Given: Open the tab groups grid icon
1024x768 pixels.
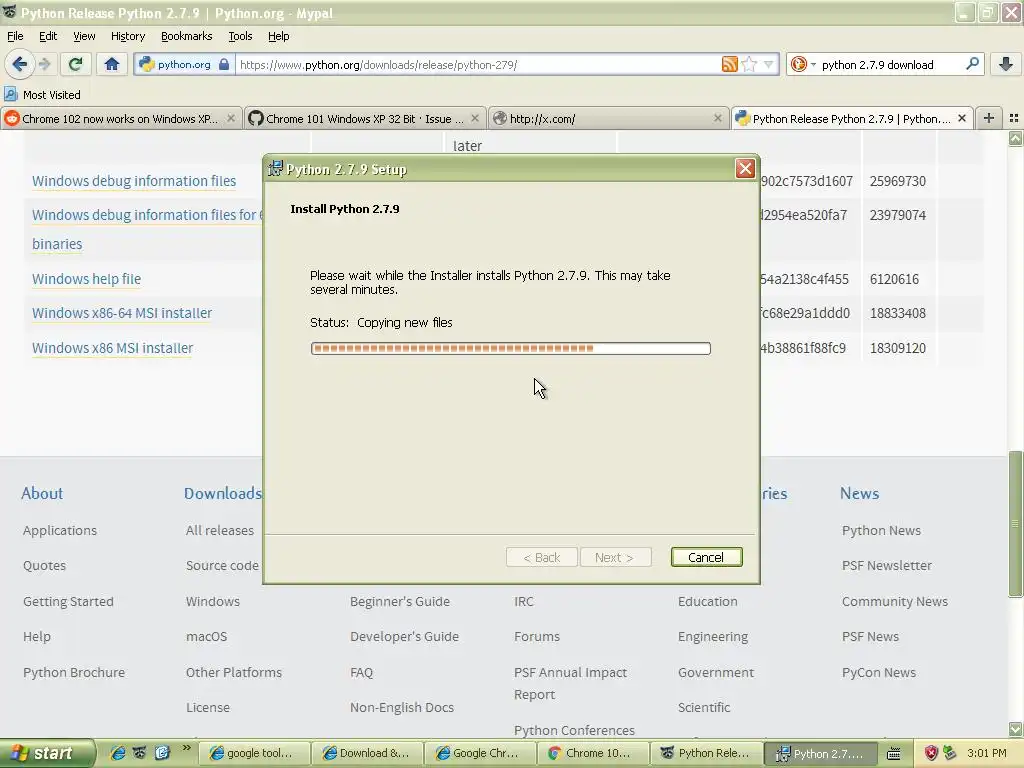Looking at the screenshot, I should [1014, 118].
